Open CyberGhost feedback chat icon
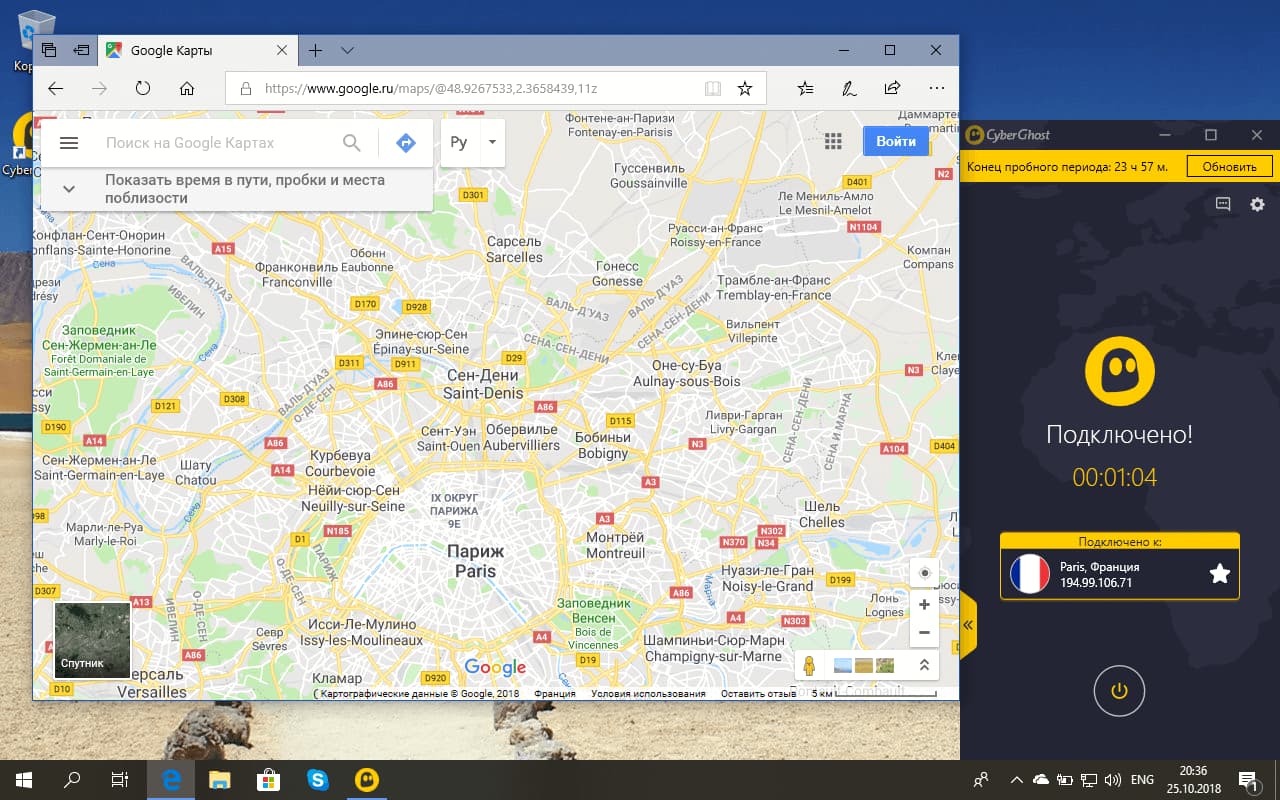 (1223, 204)
